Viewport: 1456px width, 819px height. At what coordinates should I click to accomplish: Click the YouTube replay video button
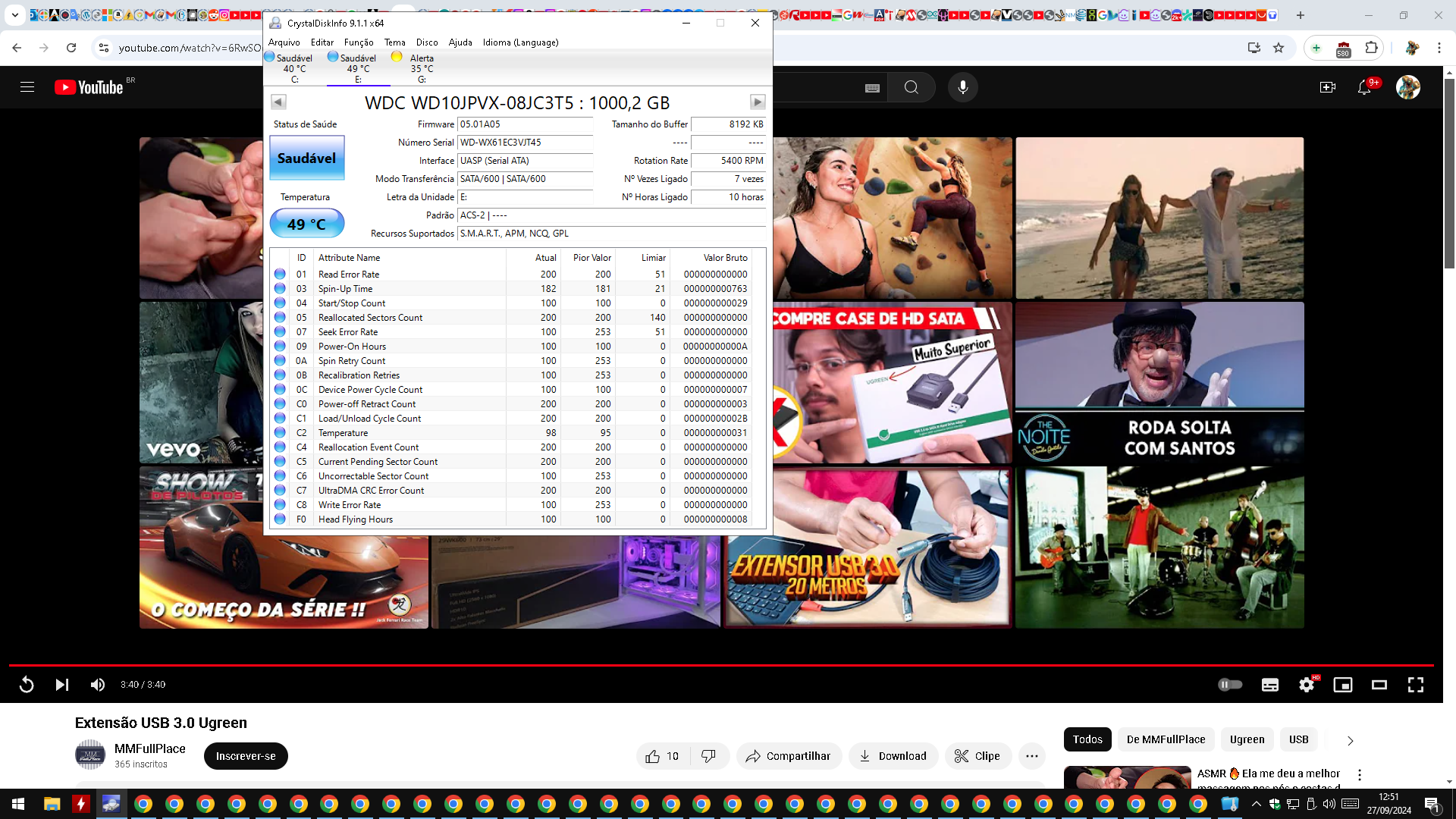[27, 685]
